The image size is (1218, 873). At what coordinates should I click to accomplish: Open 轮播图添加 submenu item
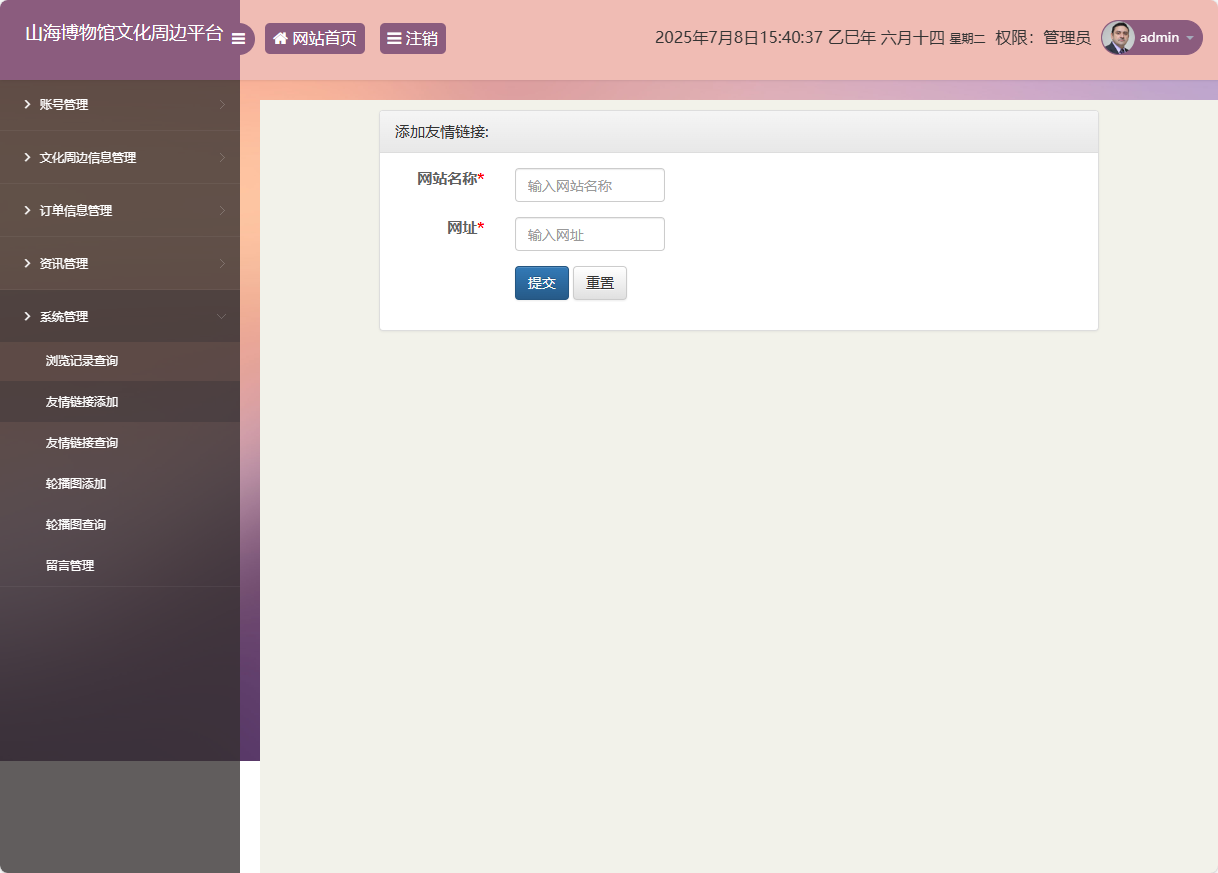120,484
